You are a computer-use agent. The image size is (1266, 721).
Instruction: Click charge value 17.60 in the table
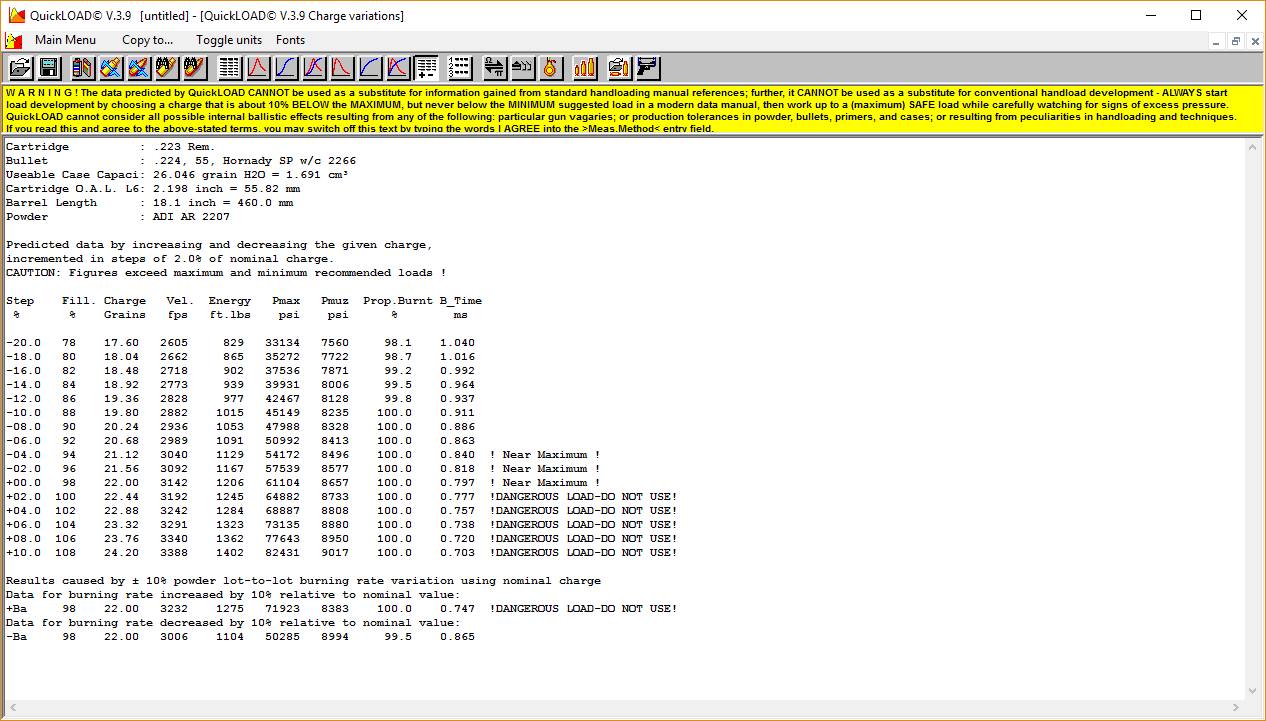coord(121,343)
